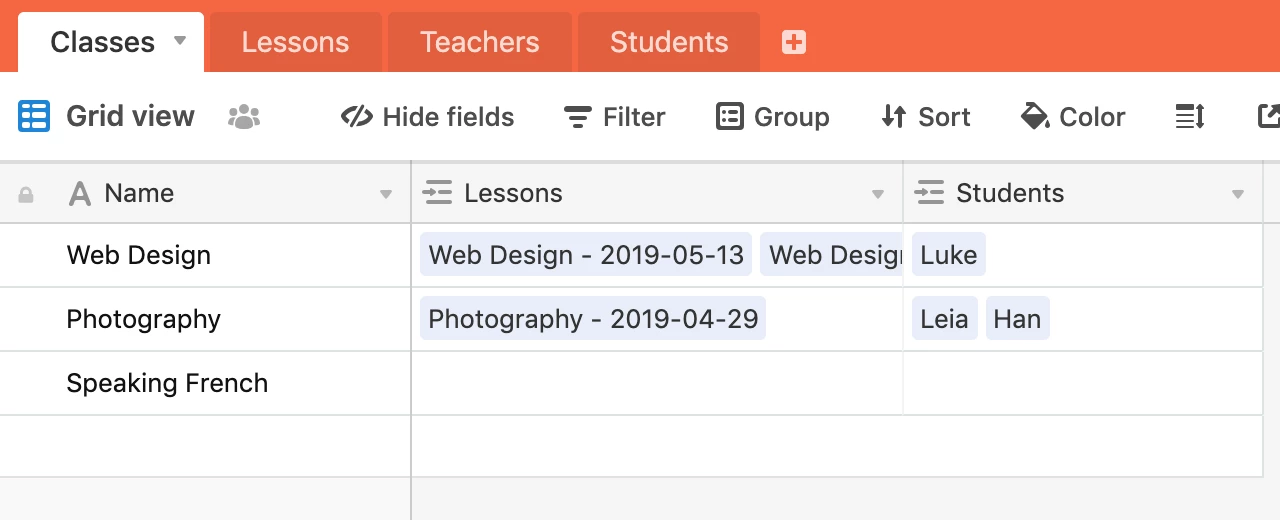Open the Lessons column dropdown arrow
The height and width of the screenshot is (520, 1280).
click(878, 195)
